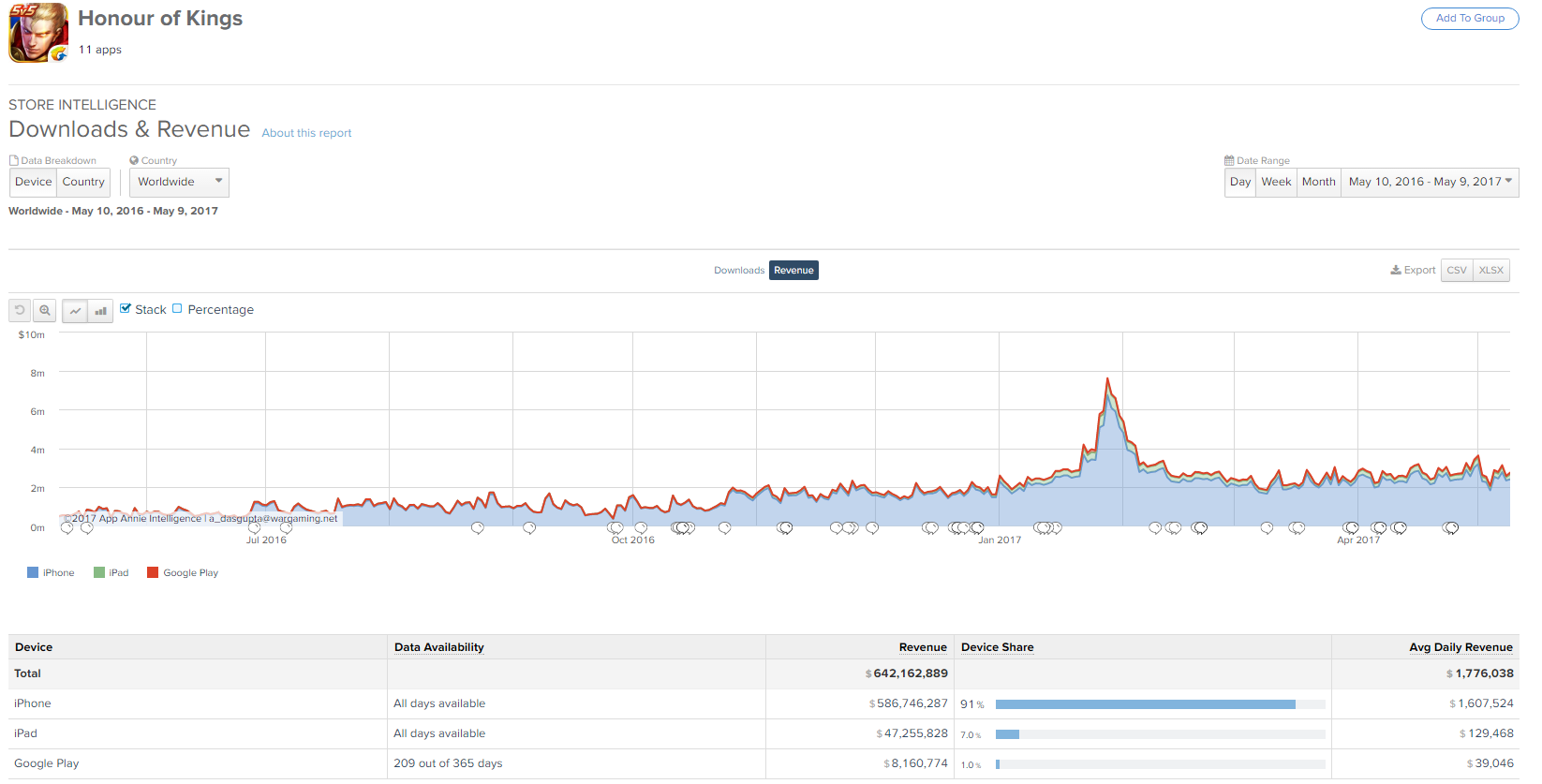Viewport: 1542px width, 784px height.
Task: Enable the Stack checkbox
Action: (126, 308)
